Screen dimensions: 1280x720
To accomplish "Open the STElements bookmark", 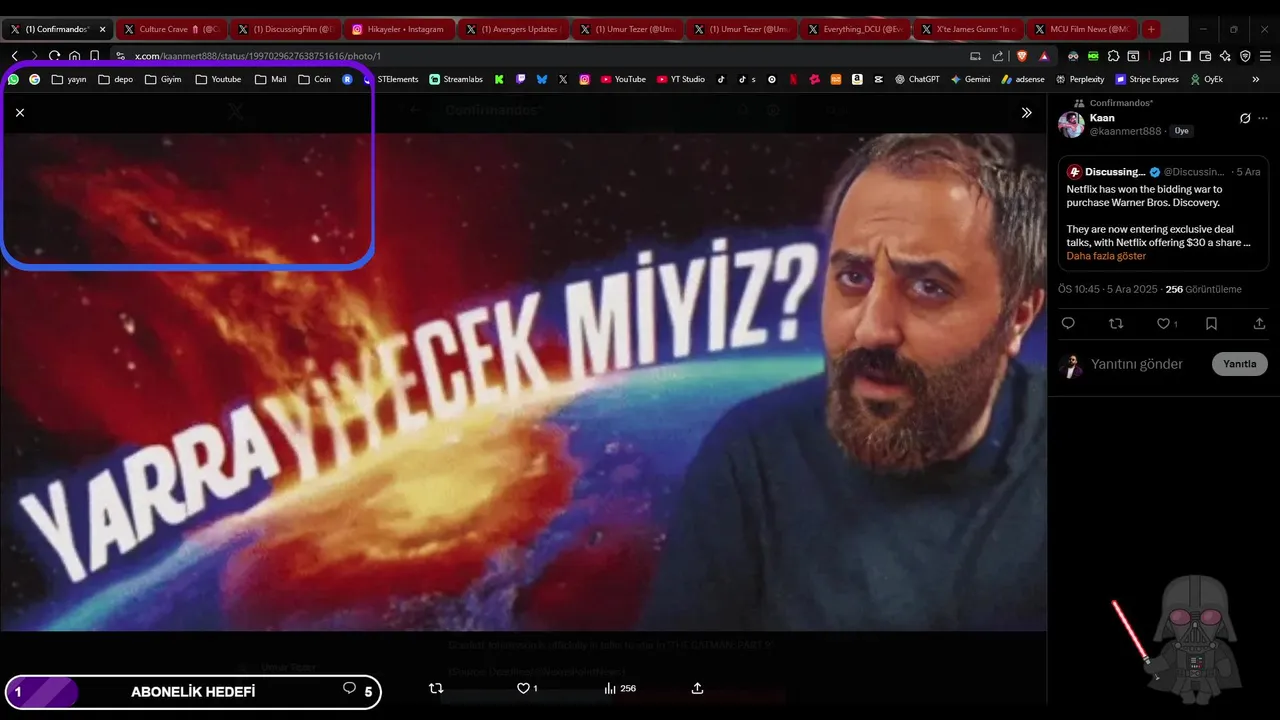I will pos(391,79).
